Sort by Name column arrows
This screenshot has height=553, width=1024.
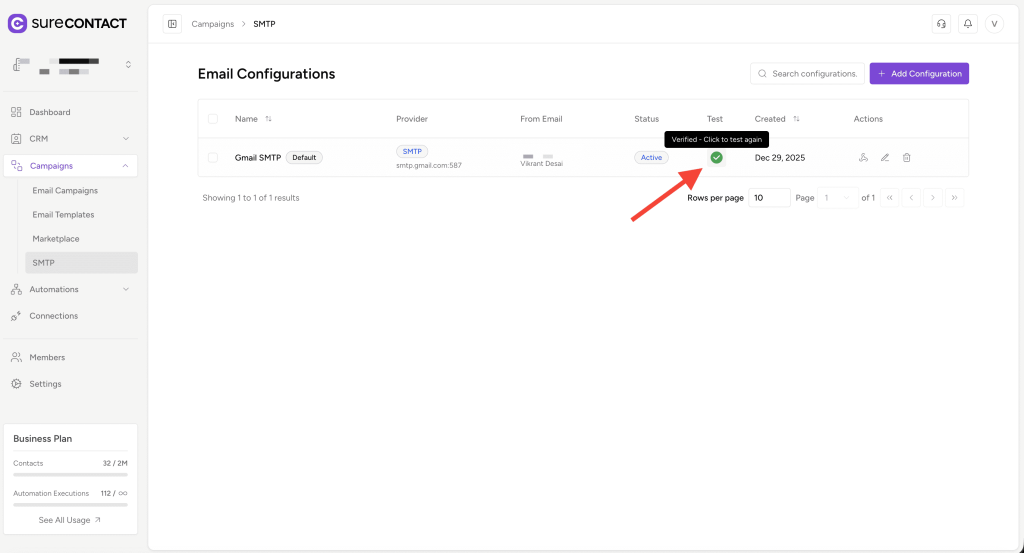point(268,119)
